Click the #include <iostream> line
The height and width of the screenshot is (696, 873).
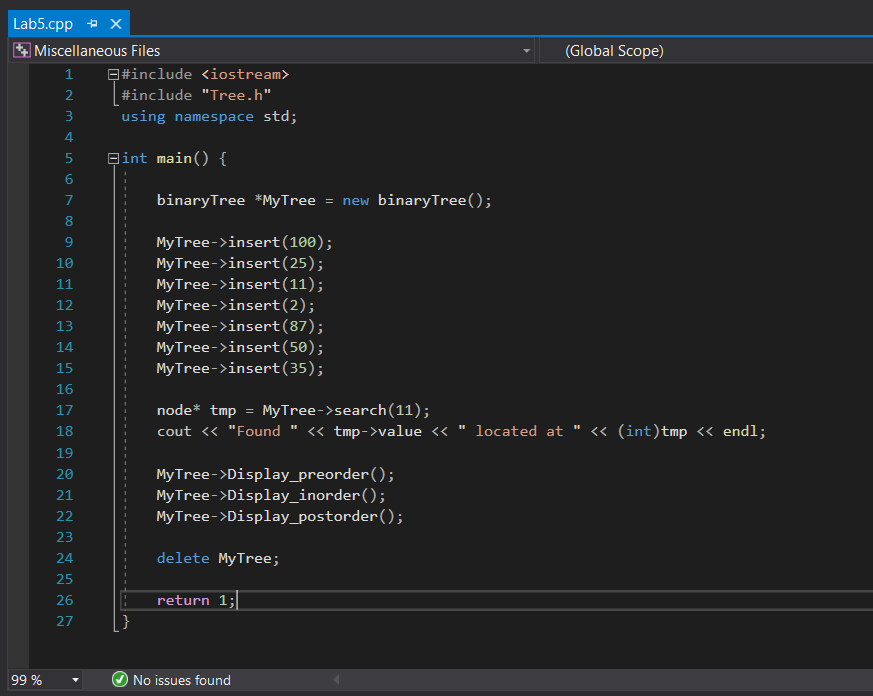(x=205, y=74)
